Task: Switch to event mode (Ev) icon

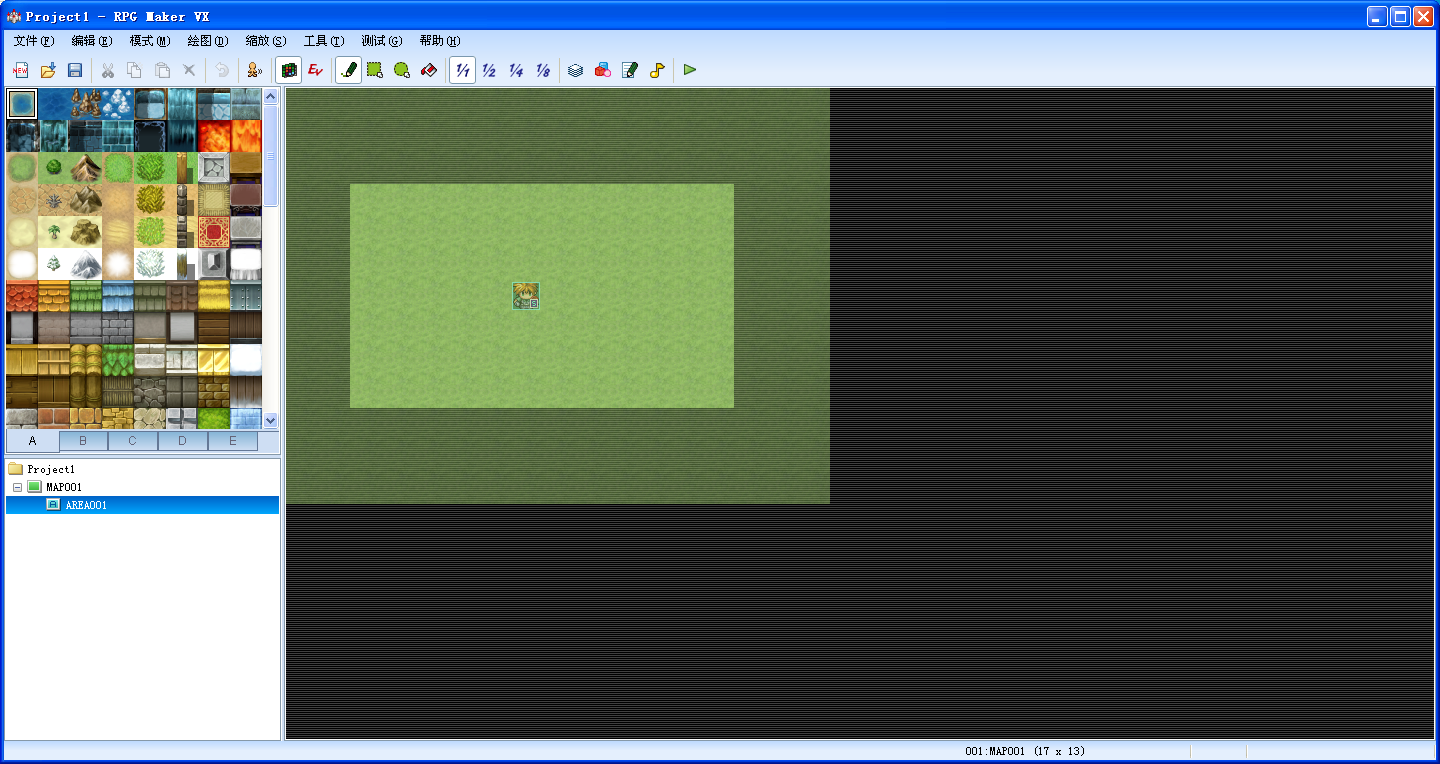Action: point(316,70)
